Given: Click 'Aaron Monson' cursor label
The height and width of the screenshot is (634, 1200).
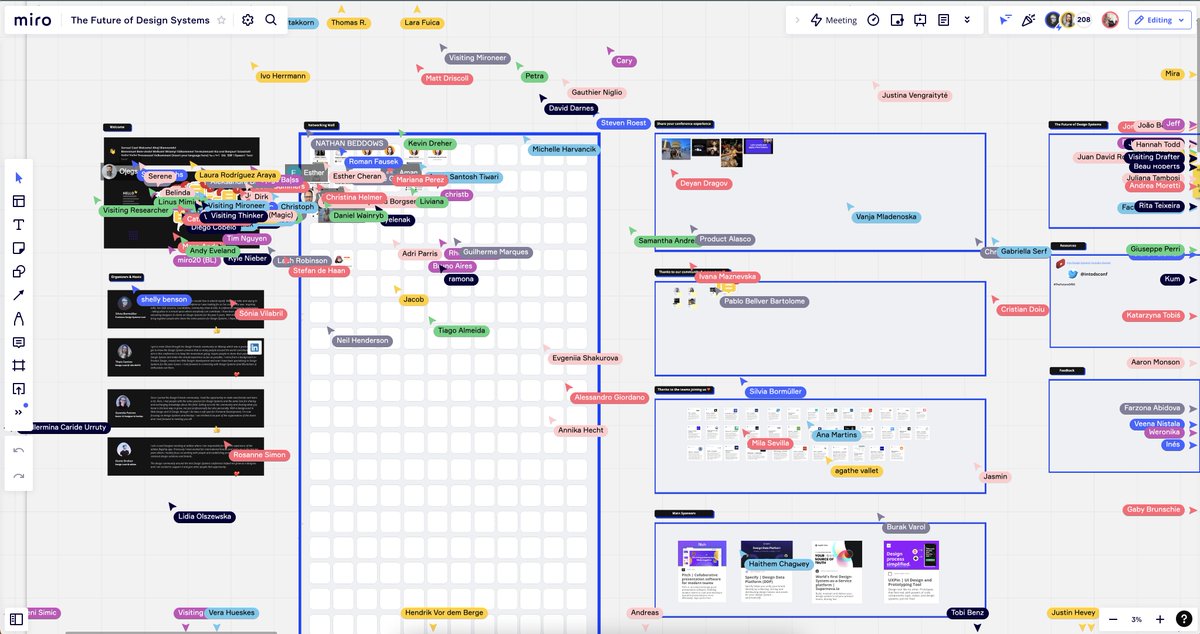Looking at the screenshot, I should [x=1155, y=362].
